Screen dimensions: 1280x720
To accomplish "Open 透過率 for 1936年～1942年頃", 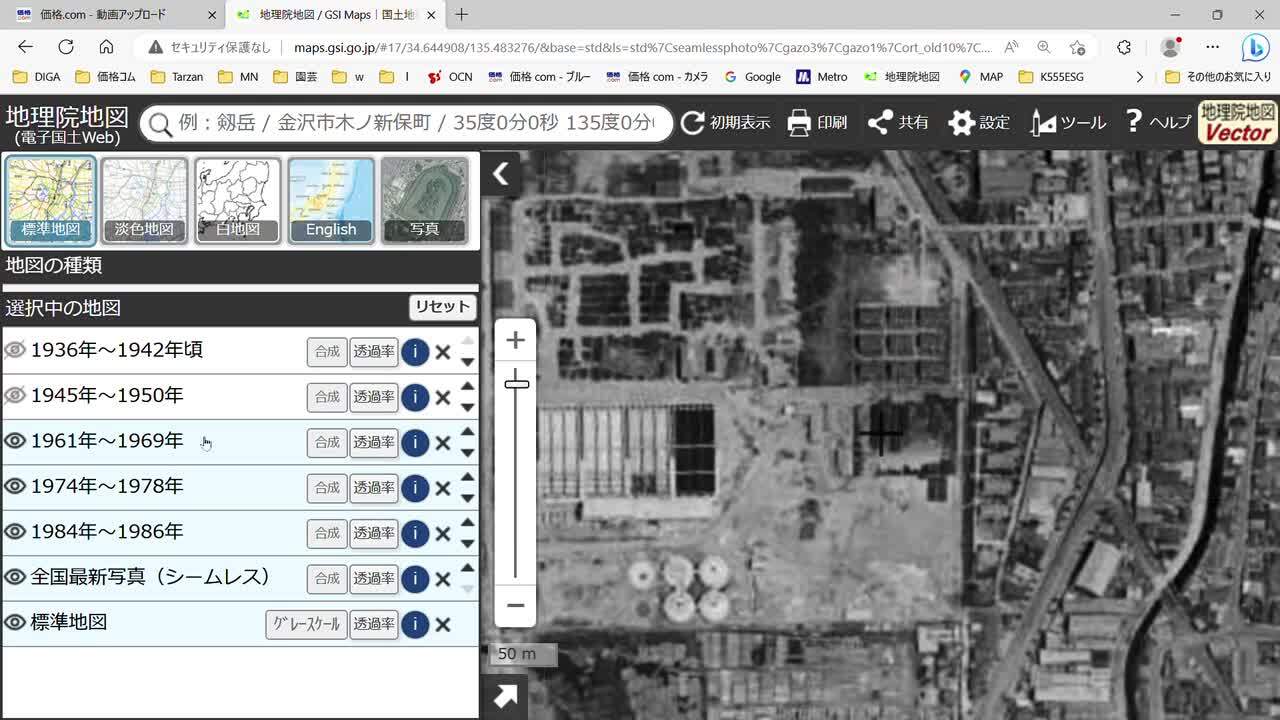I will point(373,352).
